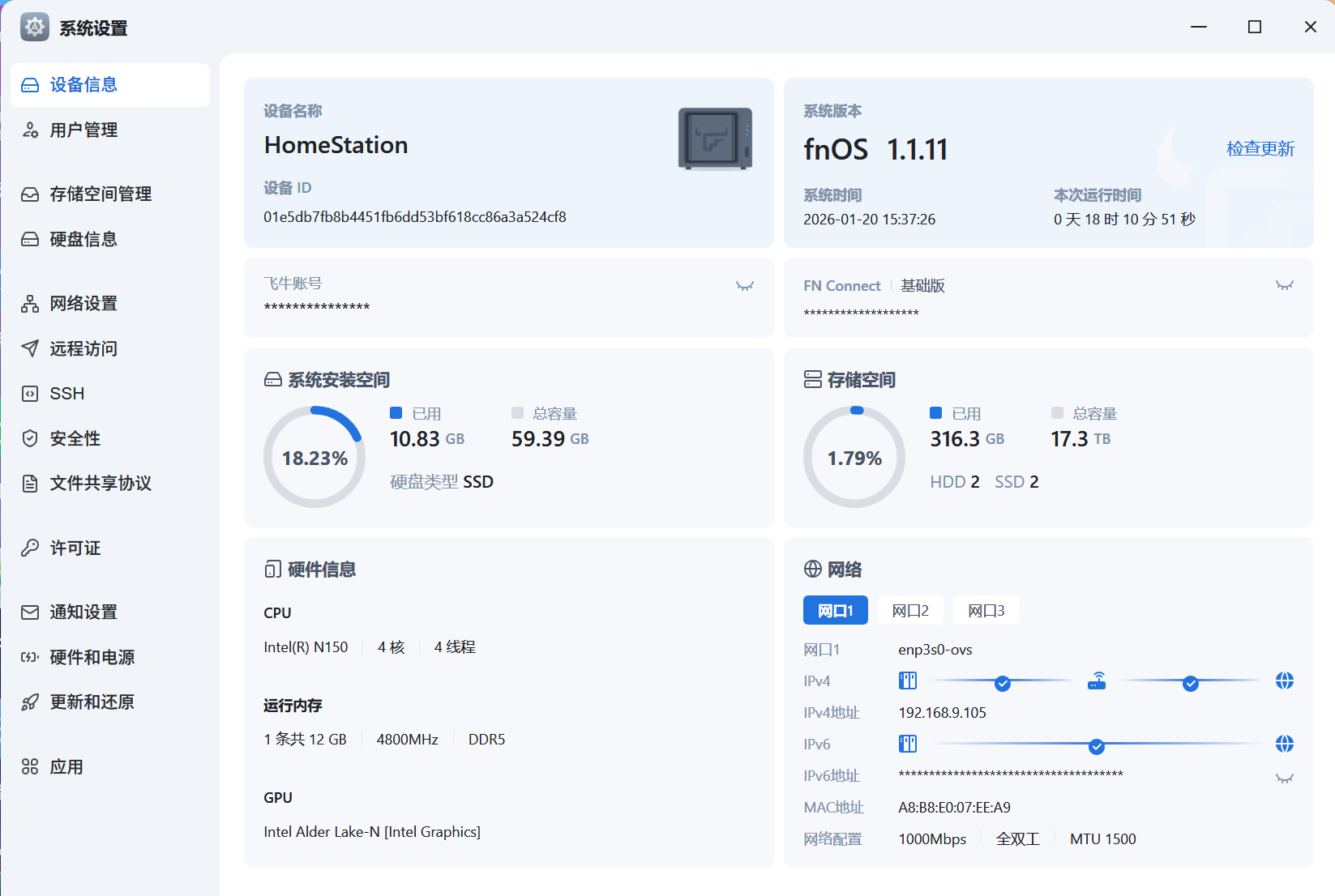Open 更新和还原 update and restore page
The height and width of the screenshot is (896, 1335).
click(x=92, y=702)
